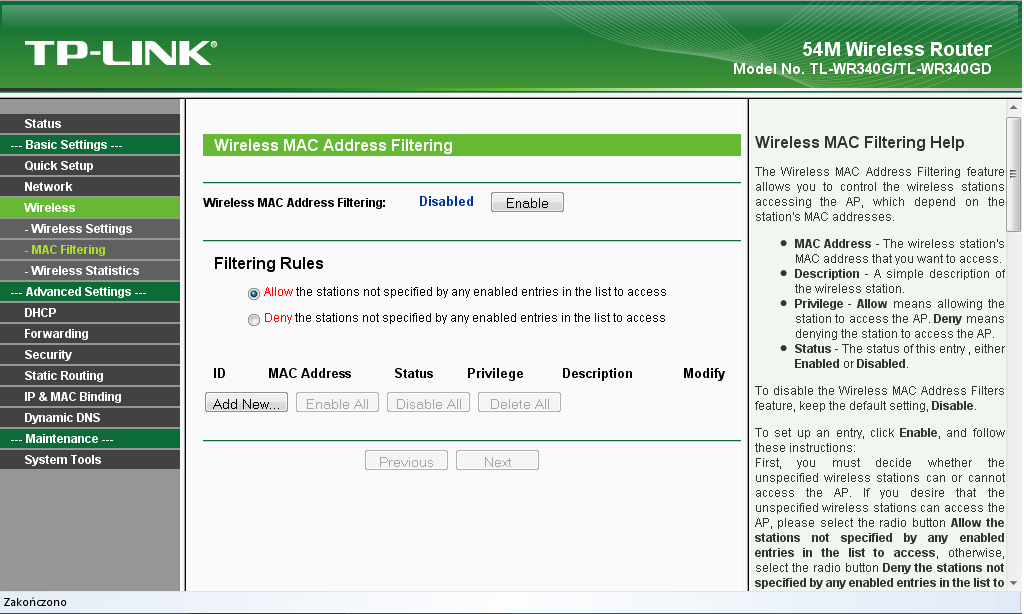Select Deny unspecified stations radio button
Screen dimensions: 1024x614
pos(254,320)
